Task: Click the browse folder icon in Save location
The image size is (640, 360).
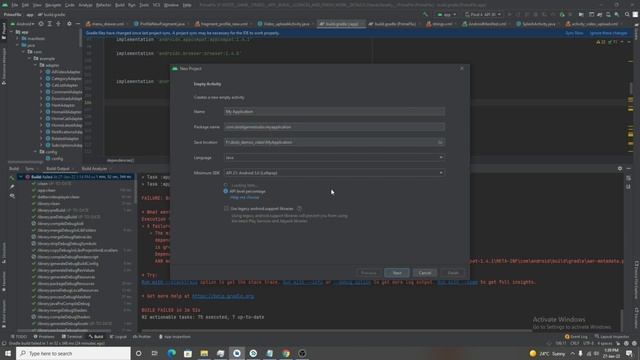Action: pos(440,142)
